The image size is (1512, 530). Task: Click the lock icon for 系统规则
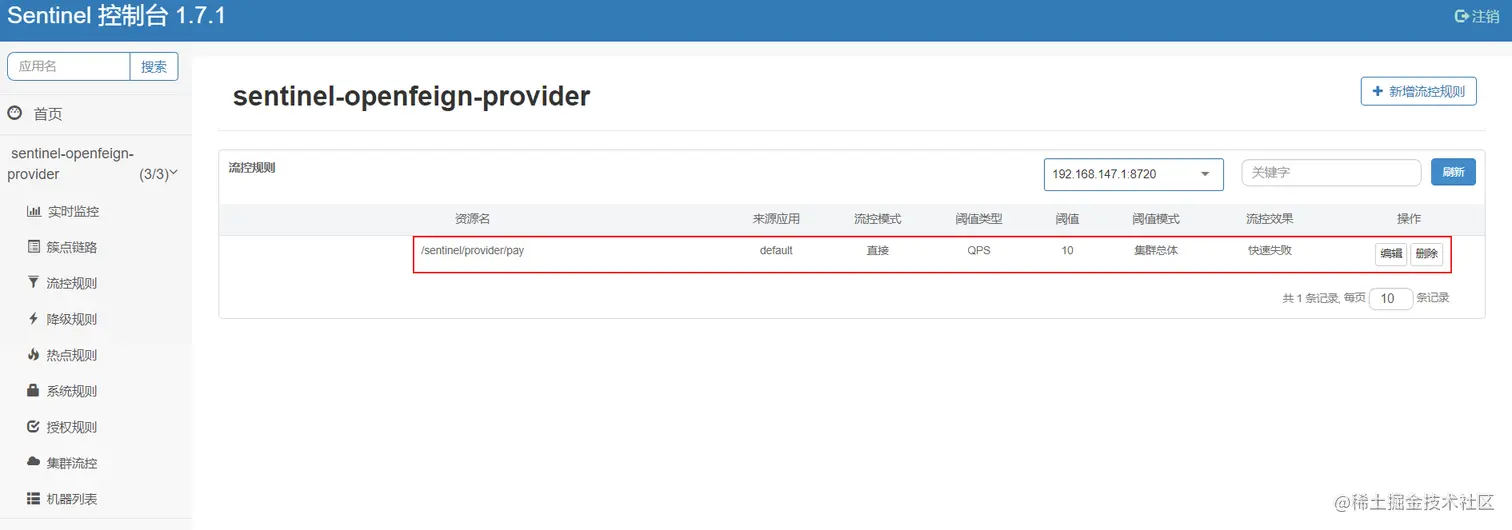[33, 391]
